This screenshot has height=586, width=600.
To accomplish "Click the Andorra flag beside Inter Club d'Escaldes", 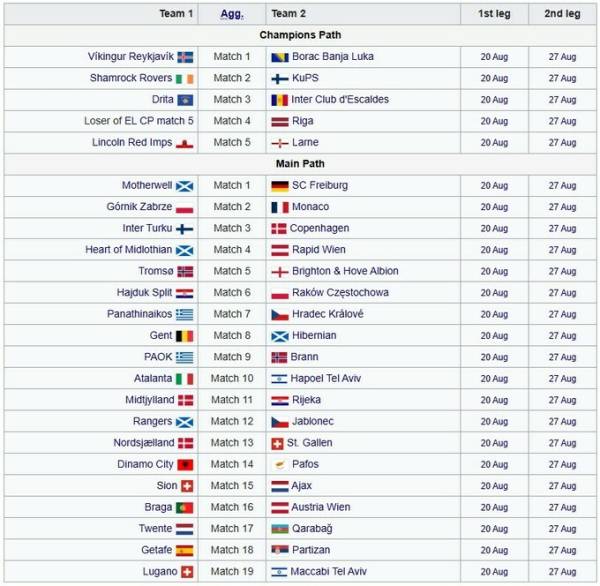I will [279, 100].
